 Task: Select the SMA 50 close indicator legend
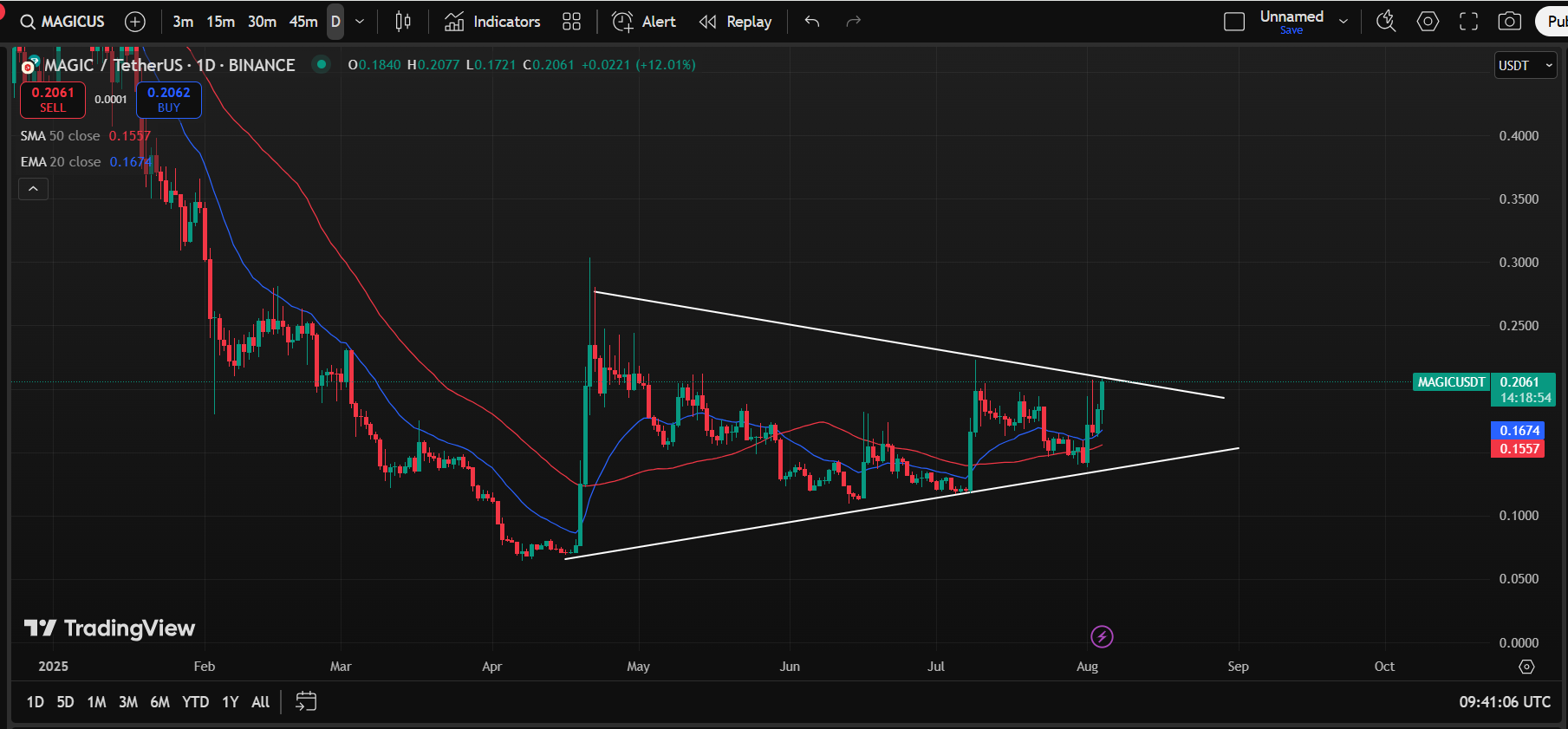pyautogui.click(x=61, y=136)
